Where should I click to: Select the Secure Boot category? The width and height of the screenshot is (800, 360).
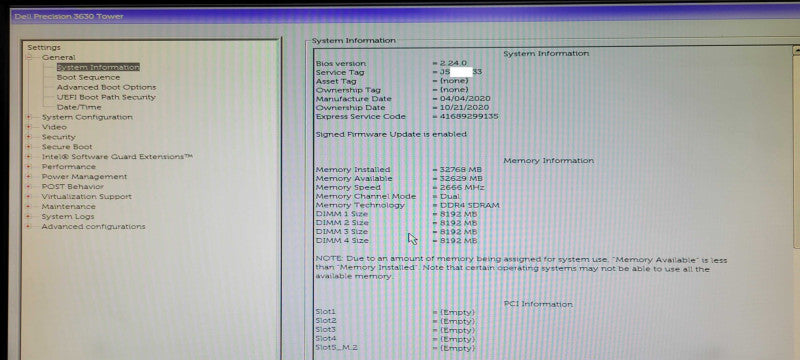67,147
